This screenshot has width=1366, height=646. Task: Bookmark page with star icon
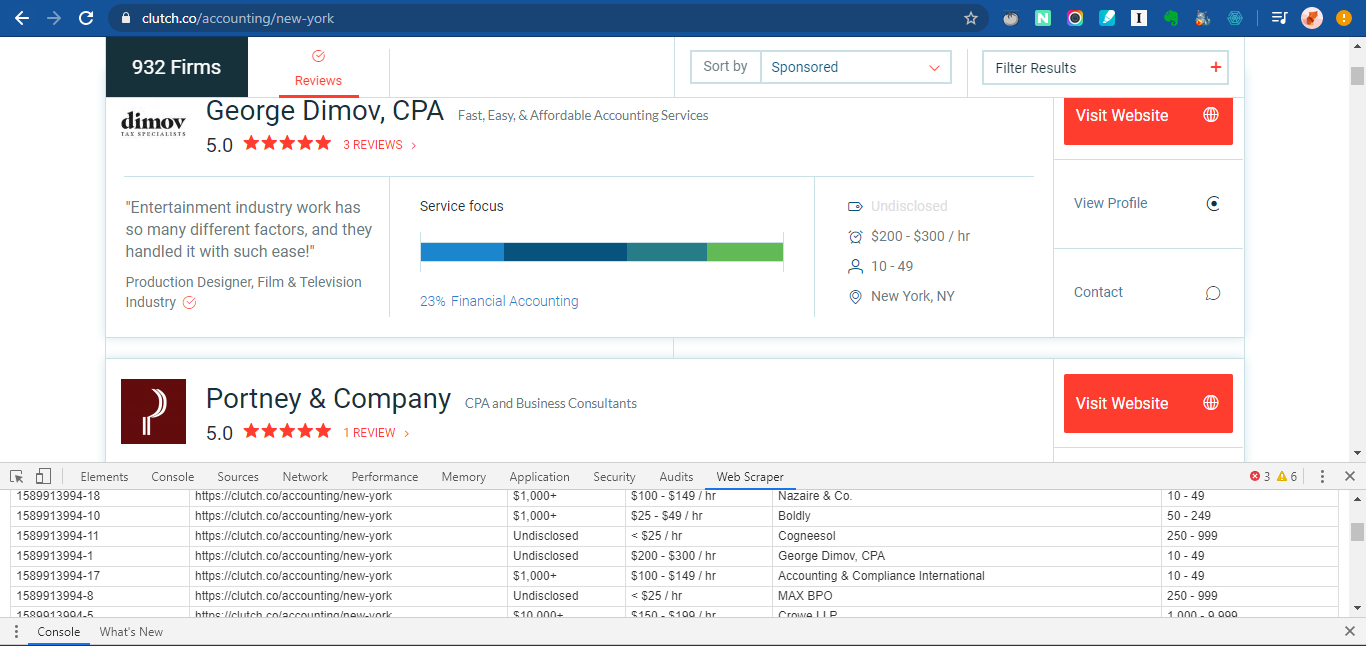pos(970,18)
